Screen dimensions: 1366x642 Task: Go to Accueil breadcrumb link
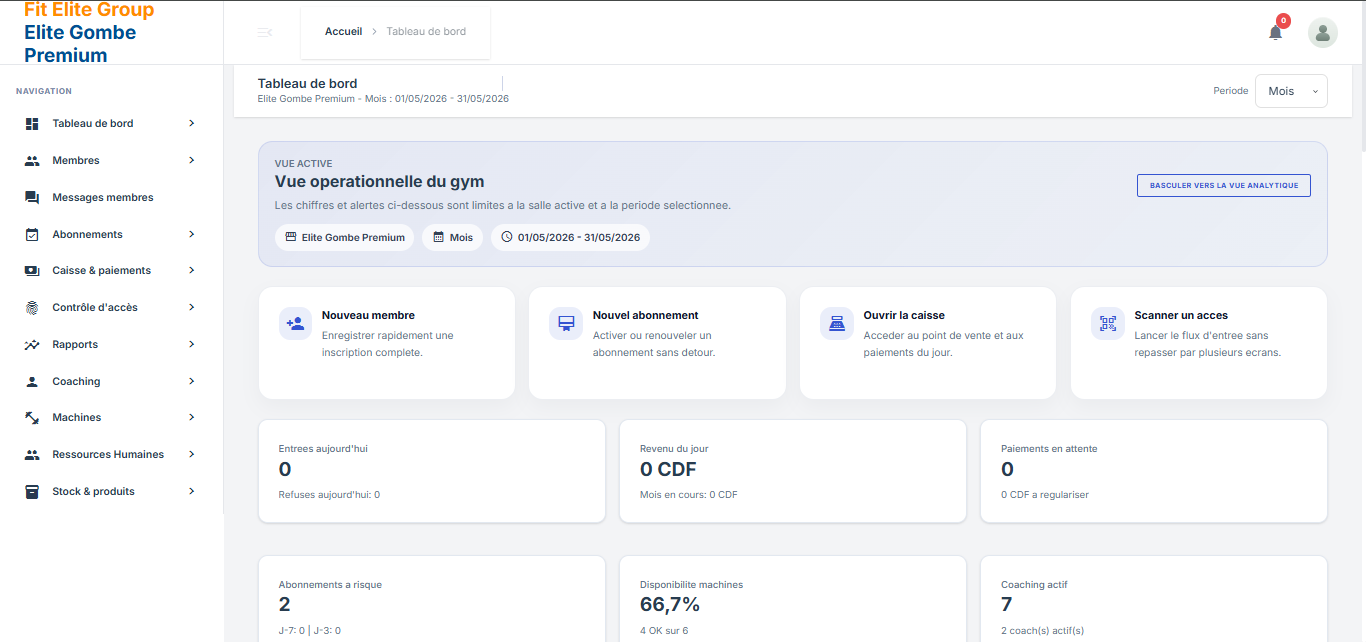point(343,32)
